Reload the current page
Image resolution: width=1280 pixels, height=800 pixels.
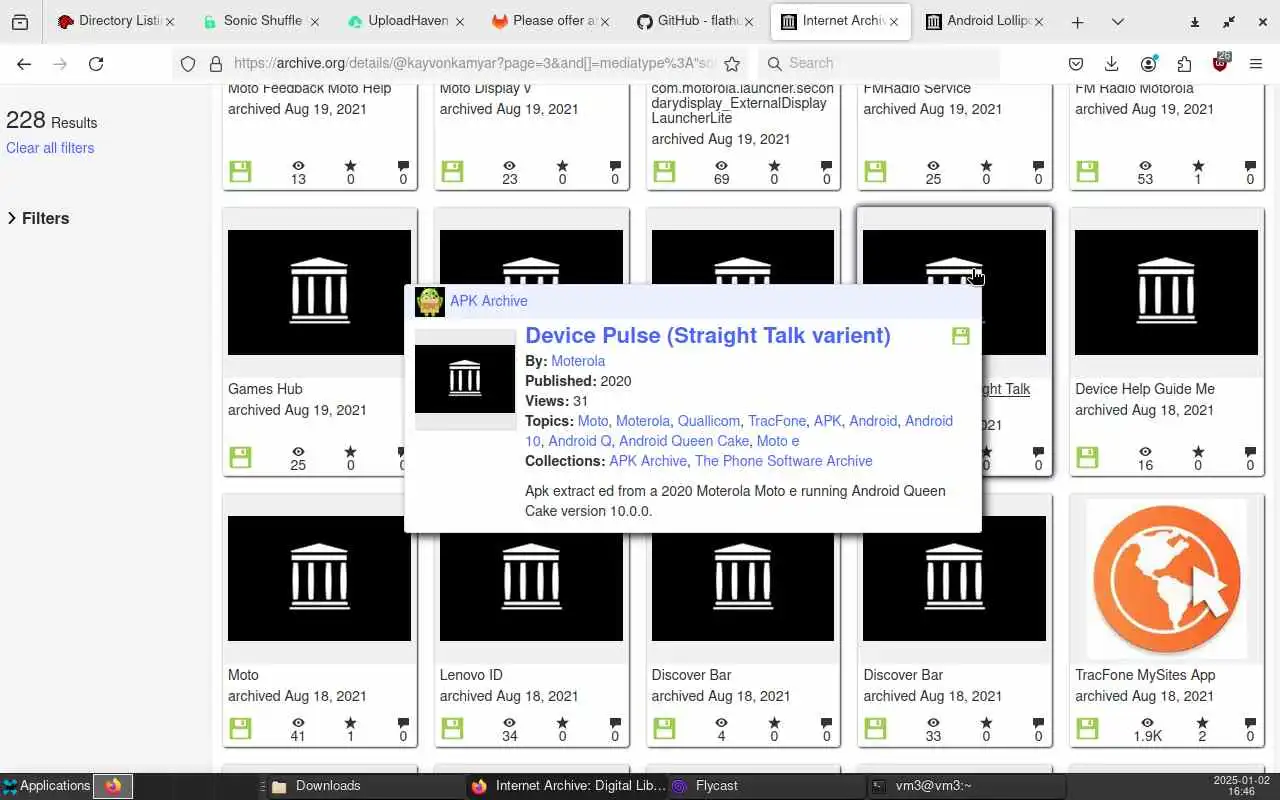click(96, 64)
